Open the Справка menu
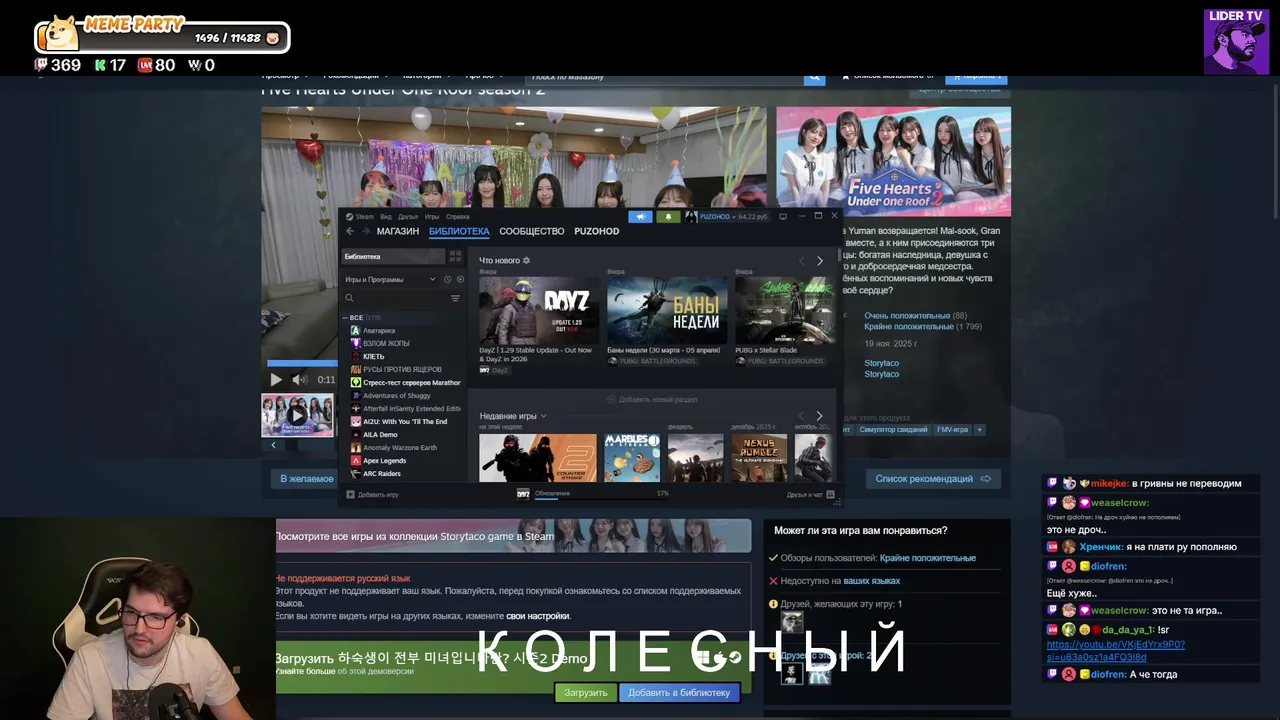The height and width of the screenshot is (720, 1280). [458, 216]
